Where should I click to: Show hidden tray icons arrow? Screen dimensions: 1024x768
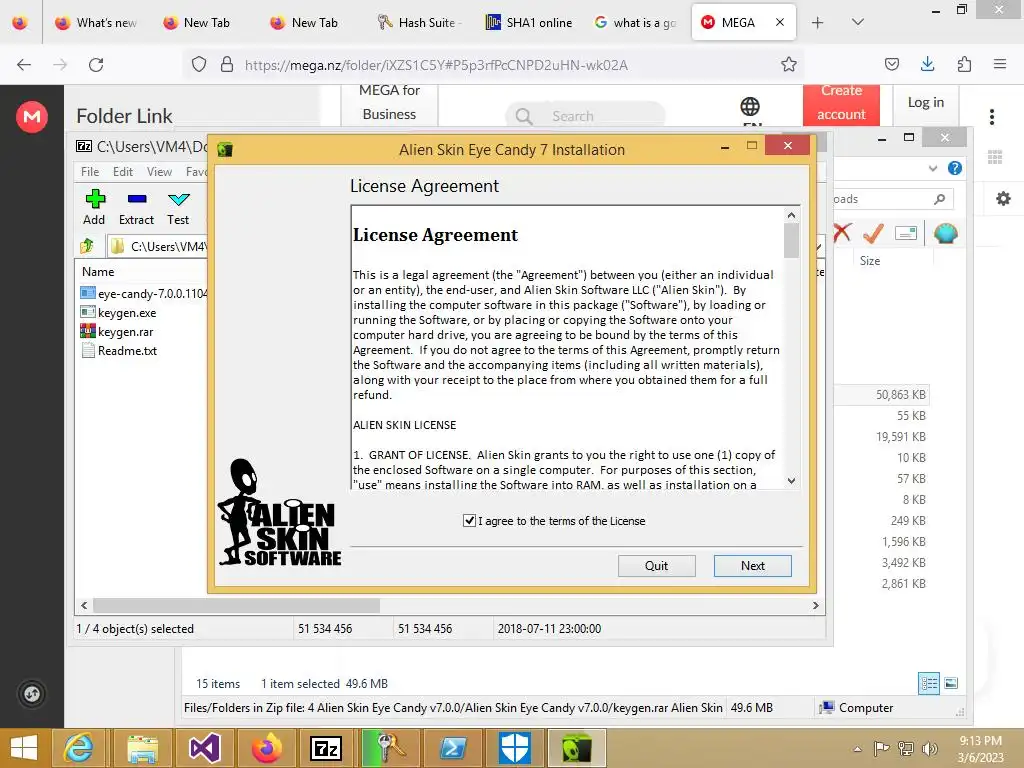[857, 749]
